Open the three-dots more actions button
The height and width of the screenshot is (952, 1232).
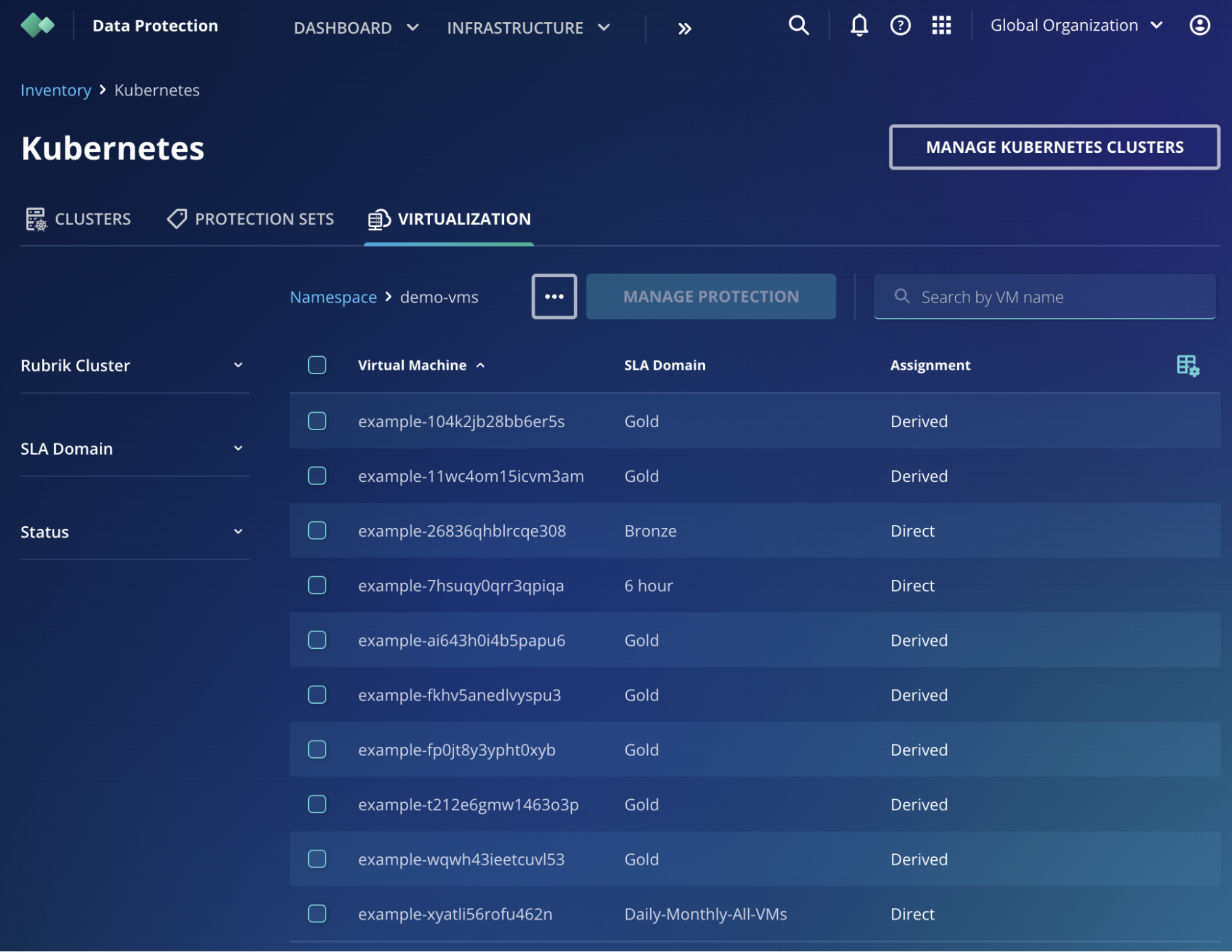pyautogui.click(x=553, y=297)
